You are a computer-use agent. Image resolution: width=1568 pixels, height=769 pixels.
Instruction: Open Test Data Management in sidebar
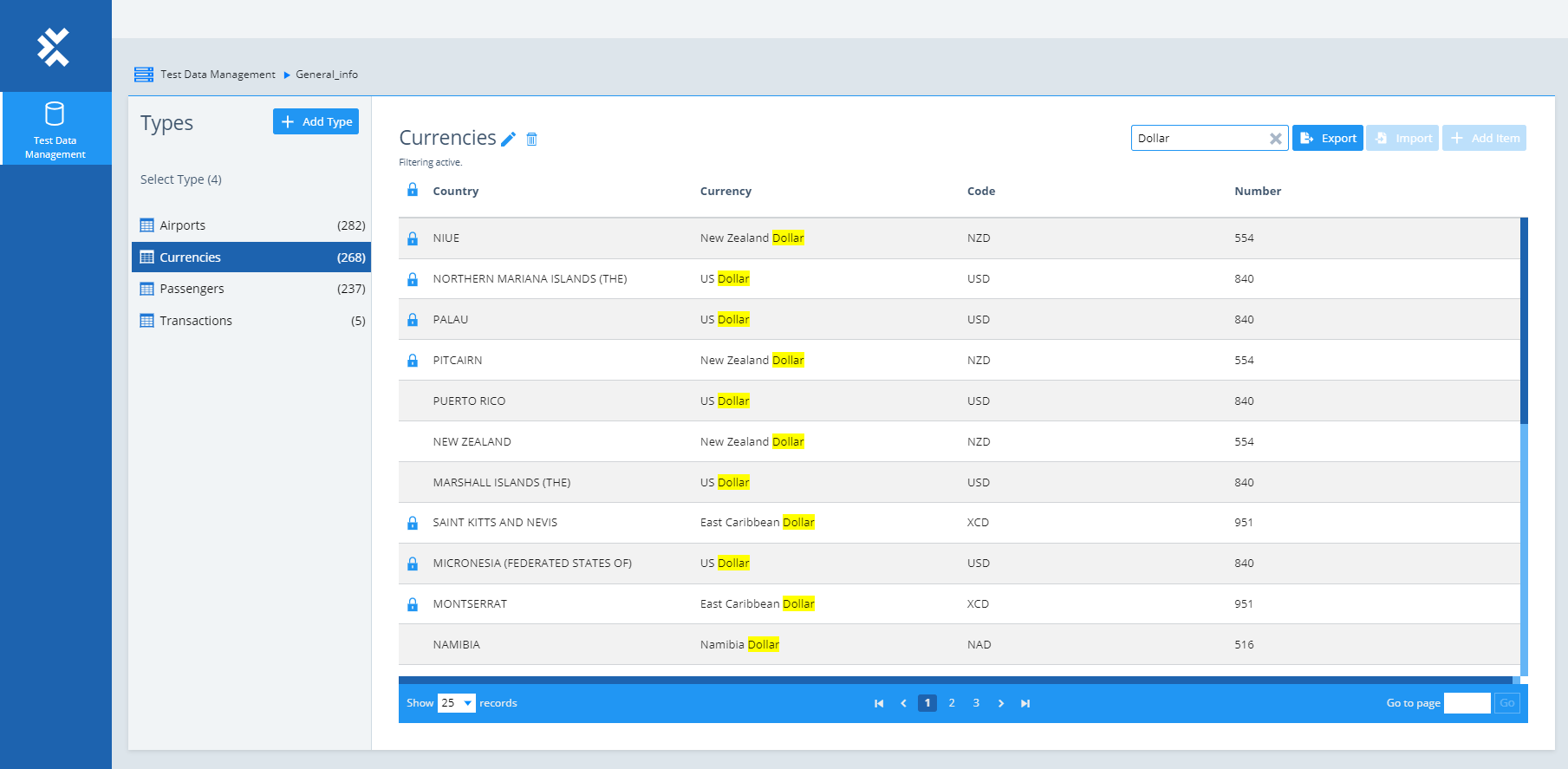point(55,129)
